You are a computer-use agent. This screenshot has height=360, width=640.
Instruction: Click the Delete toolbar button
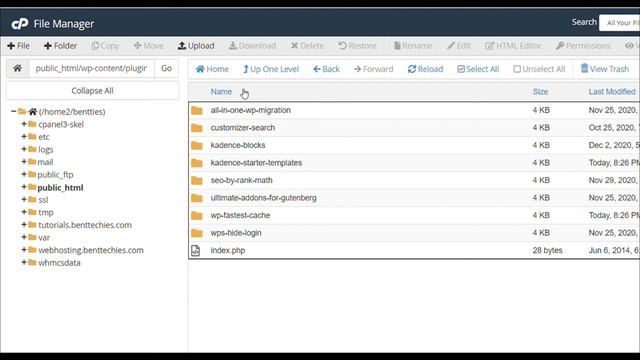[307, 46]
